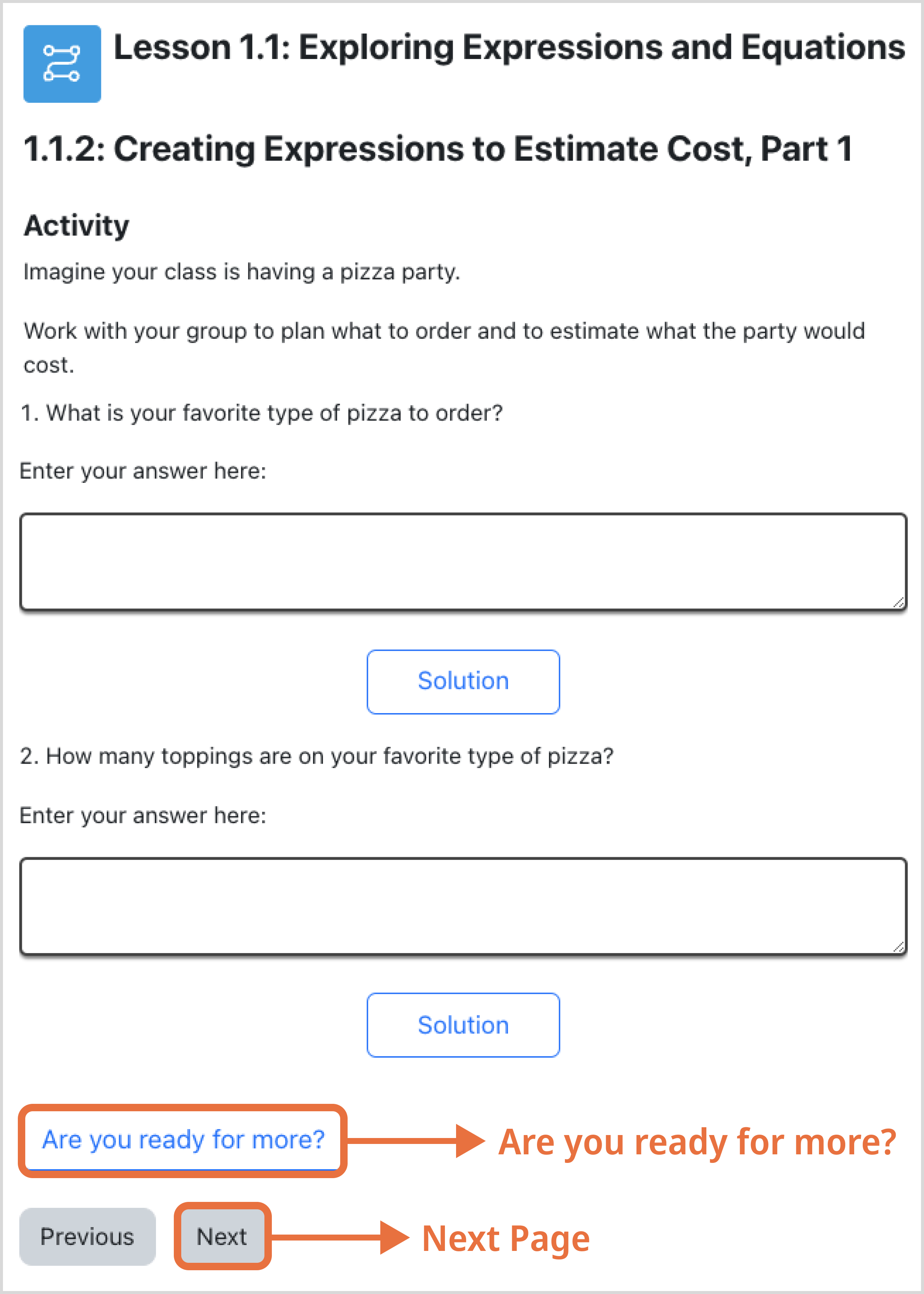
Task: Click the second answer text box
Action: tap(463, 906)
